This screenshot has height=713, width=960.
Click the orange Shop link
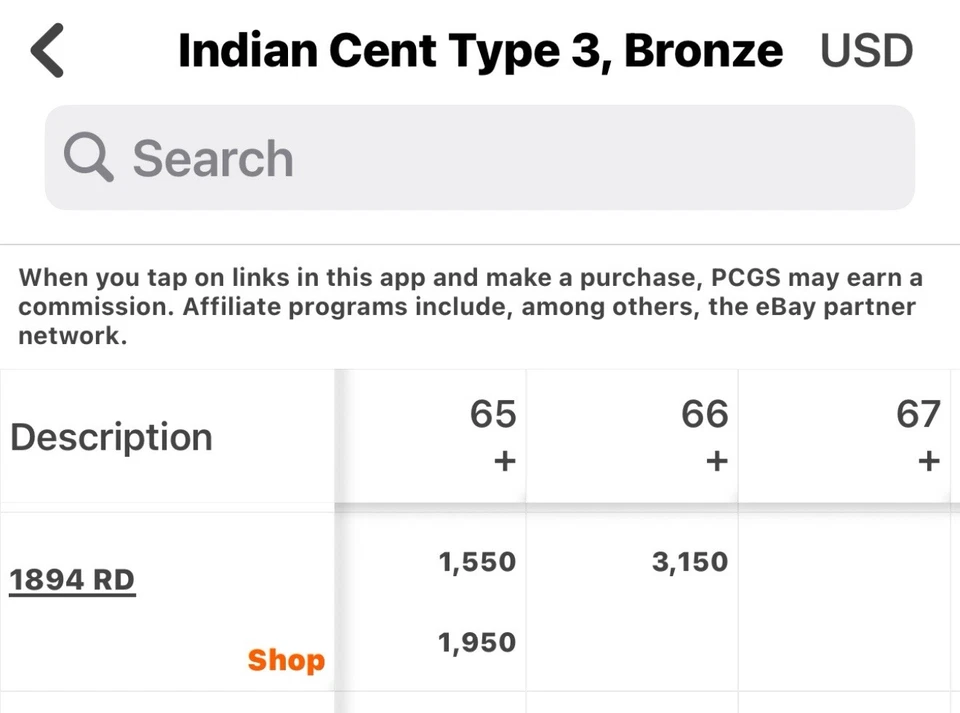point(286,660)
